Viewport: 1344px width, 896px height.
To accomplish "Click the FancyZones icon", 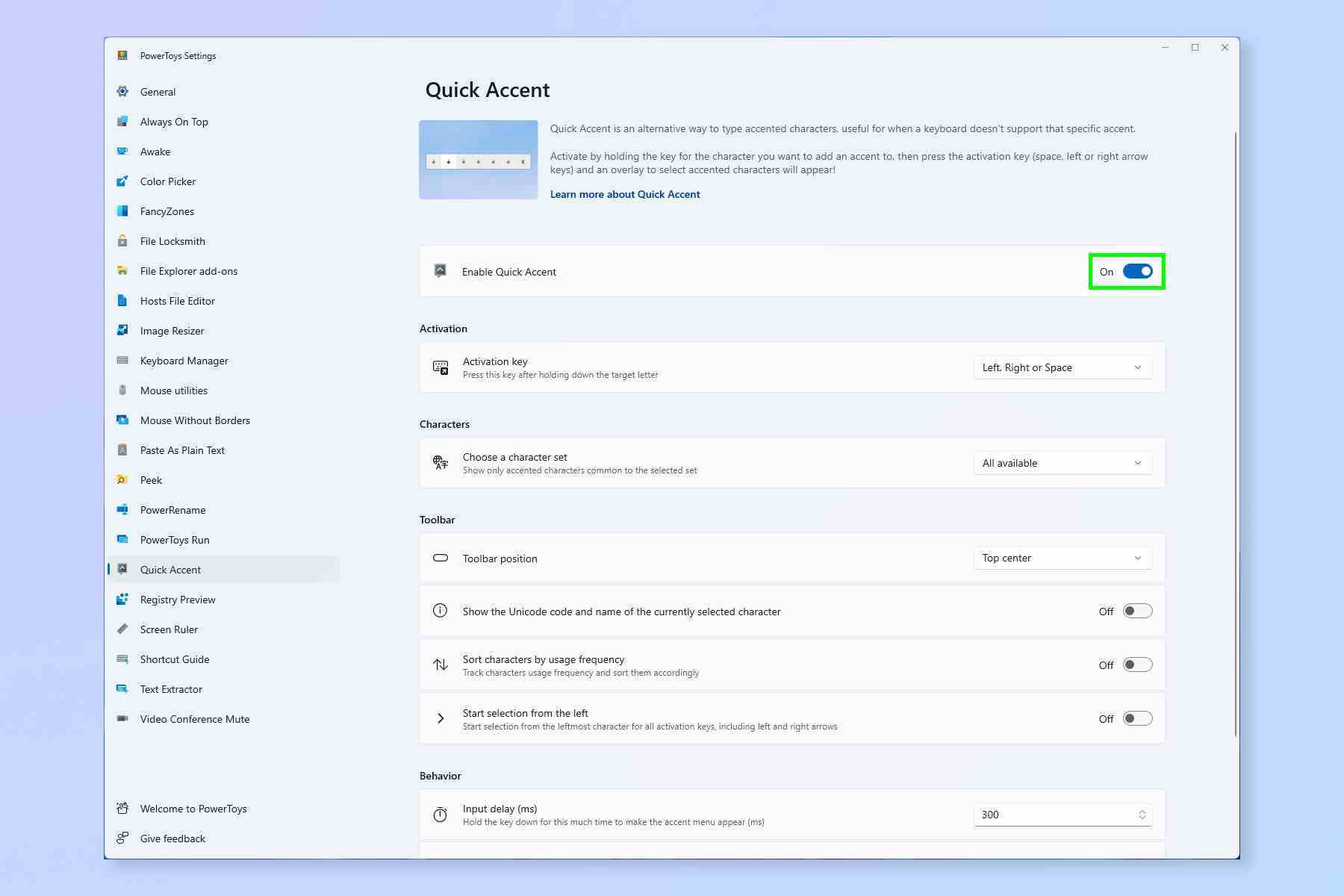I will pos(122,211).
